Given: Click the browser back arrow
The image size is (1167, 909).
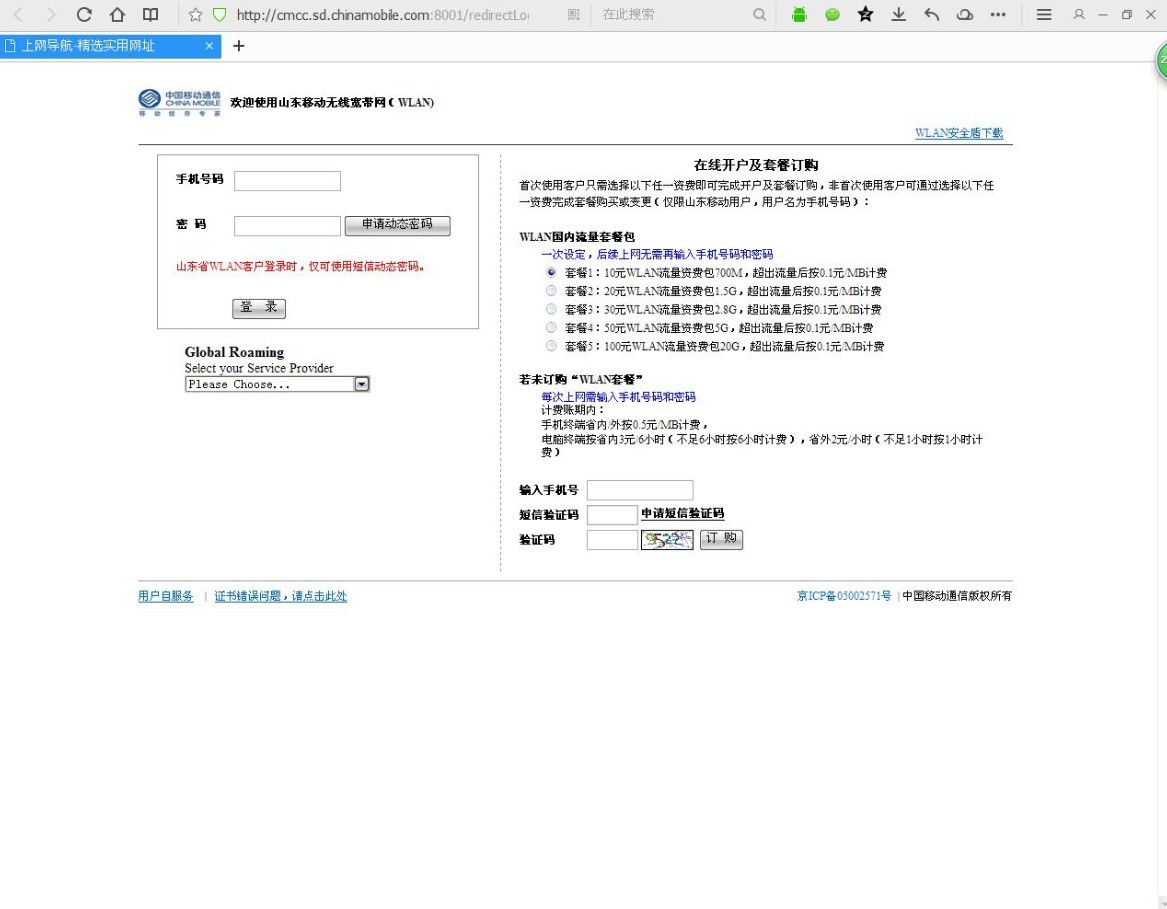Looking at the screenshot, I should tap(19, 15).
